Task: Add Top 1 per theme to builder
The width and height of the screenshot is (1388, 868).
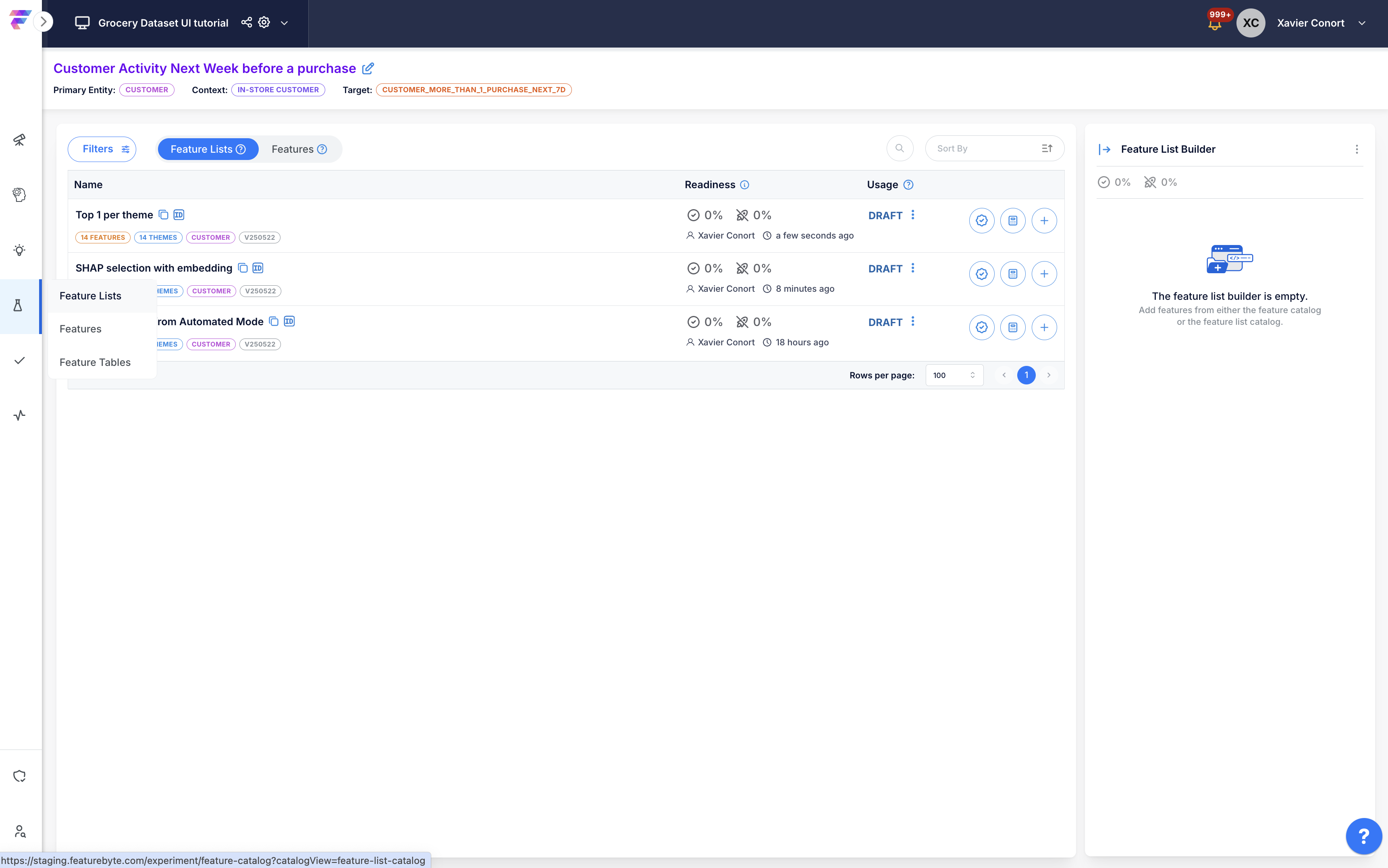Action: (x=1043, y=220)
